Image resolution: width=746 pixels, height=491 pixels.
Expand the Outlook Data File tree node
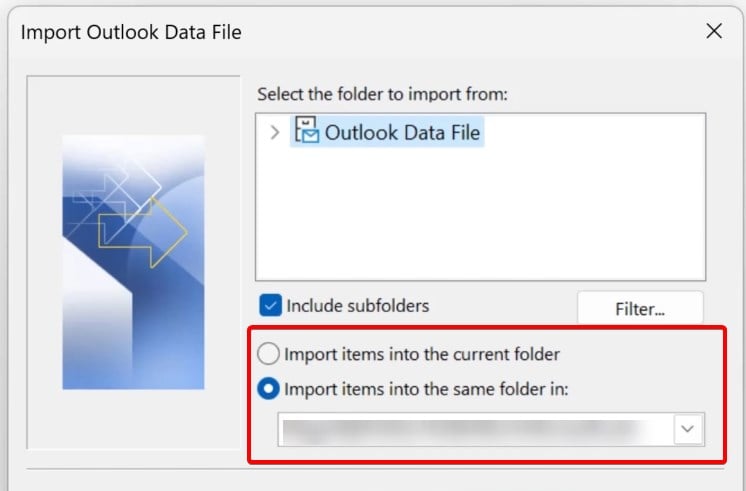(x=275, y=133)
